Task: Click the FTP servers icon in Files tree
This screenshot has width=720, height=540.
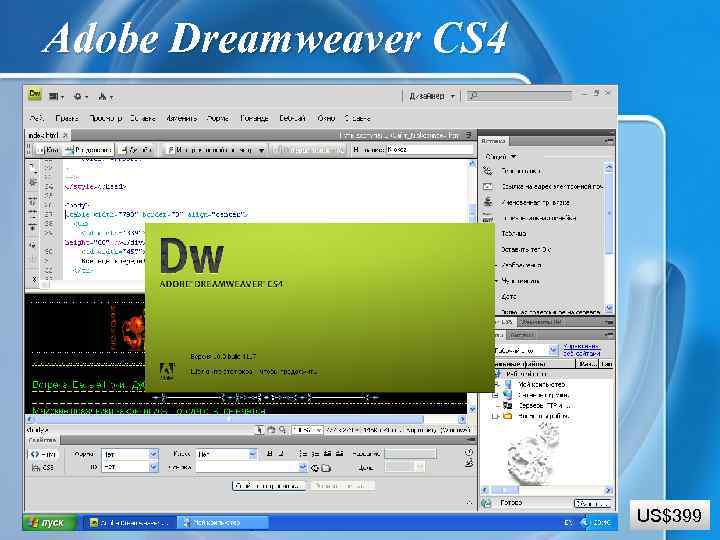Action: pos(508,405)
